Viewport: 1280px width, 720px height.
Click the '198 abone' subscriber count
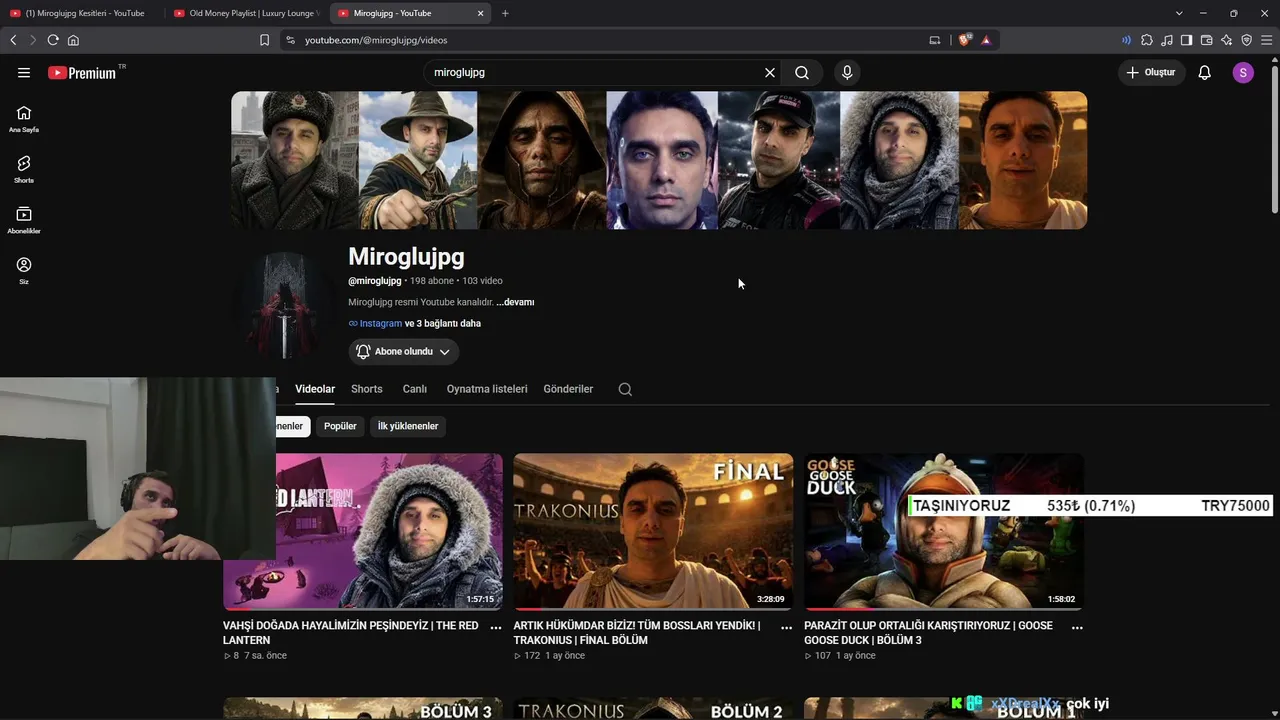pyautogui.click(x=432, y=281)
